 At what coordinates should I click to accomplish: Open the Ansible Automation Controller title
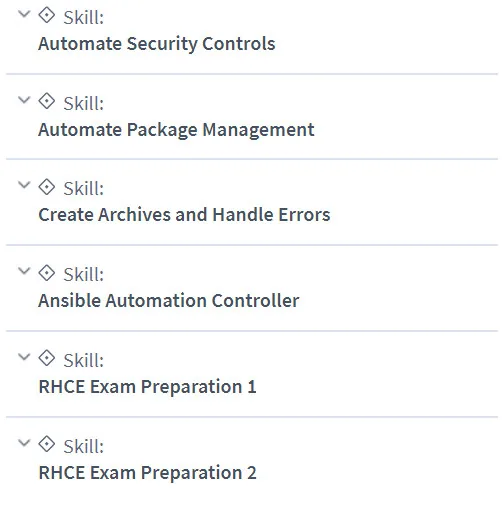(169, 301)
